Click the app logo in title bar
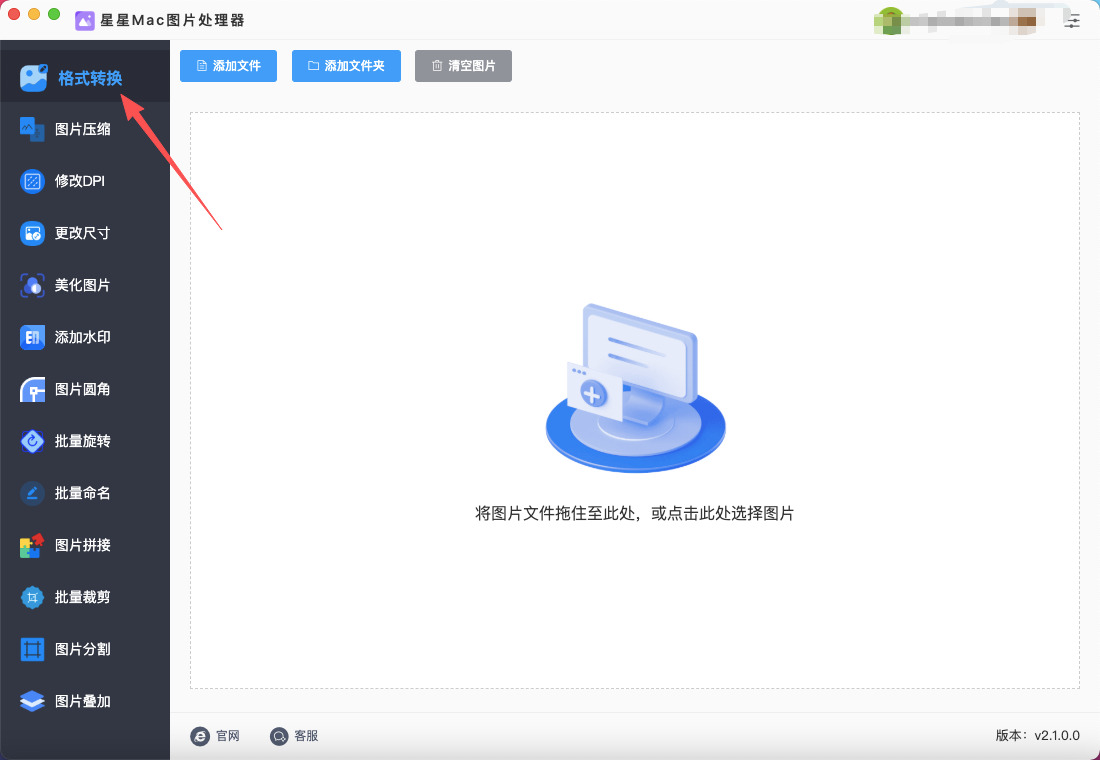 click(85, 20)
